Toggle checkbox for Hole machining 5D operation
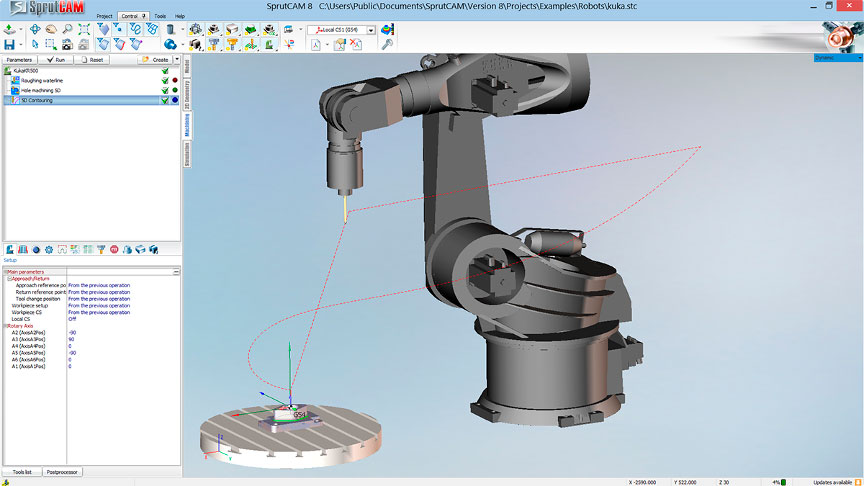Image resolution: width=864 pixels, height=486 pixels. point(165,90)
